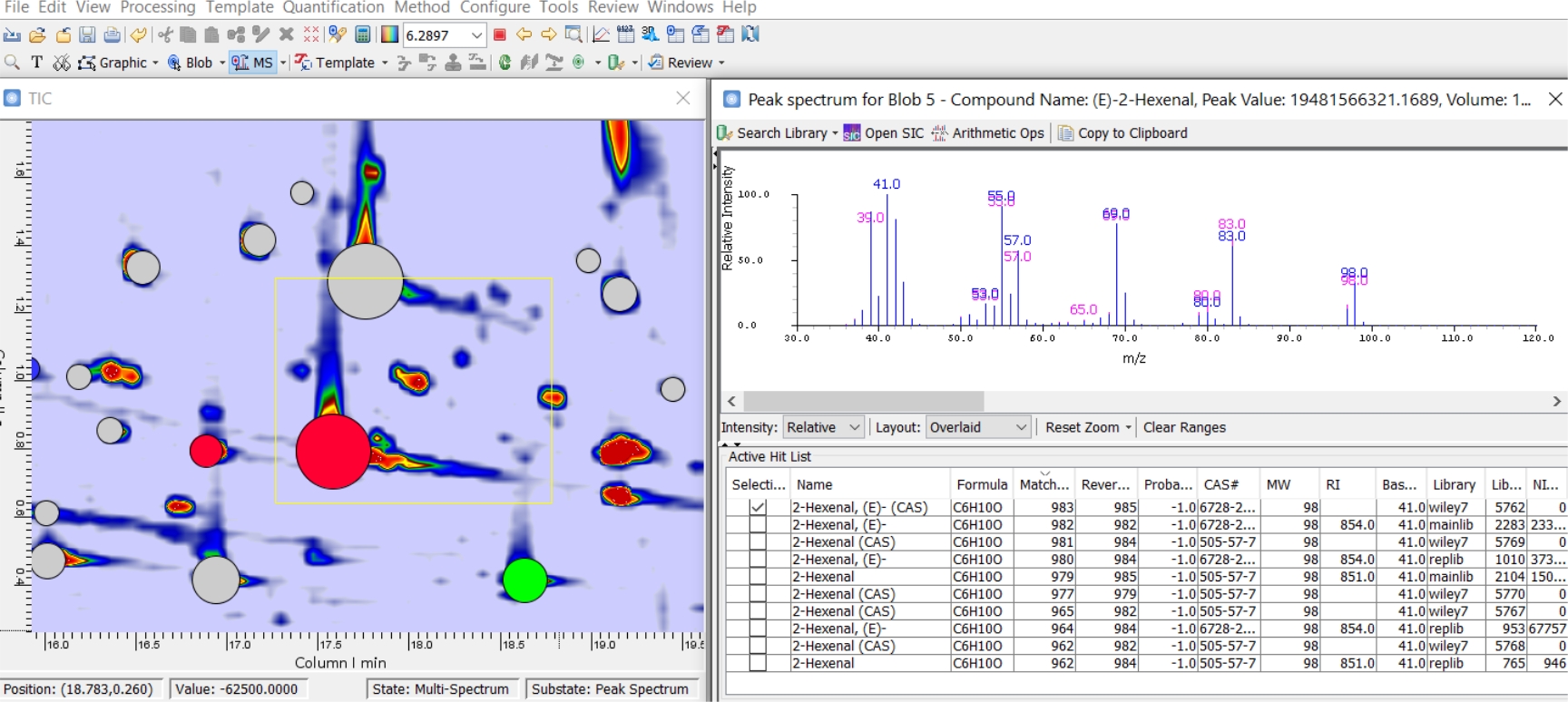Tick the third hit row checkbox
Viewport: 1568px width, 702px height.
758,542
